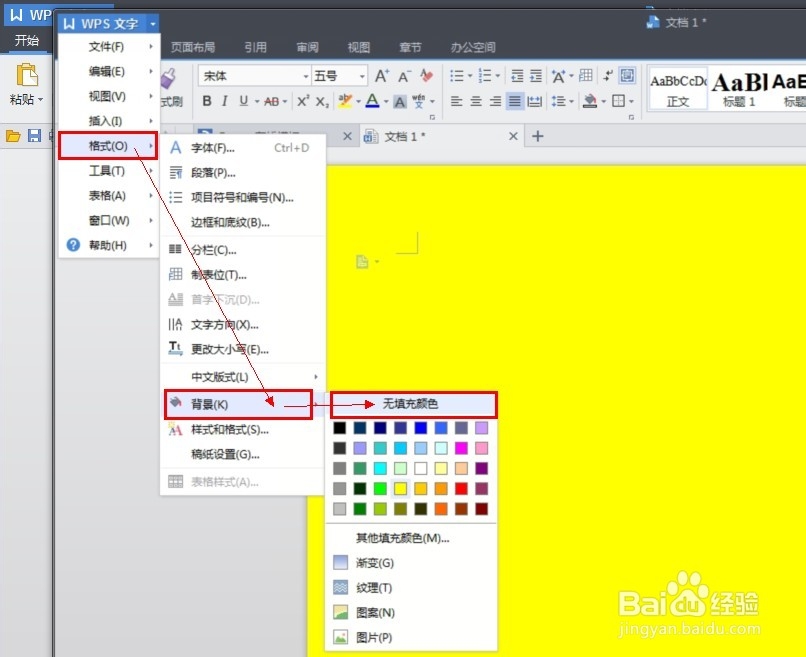Open the highlight color tool
Screen dimensions: 806x657
(x=347, y=100)
